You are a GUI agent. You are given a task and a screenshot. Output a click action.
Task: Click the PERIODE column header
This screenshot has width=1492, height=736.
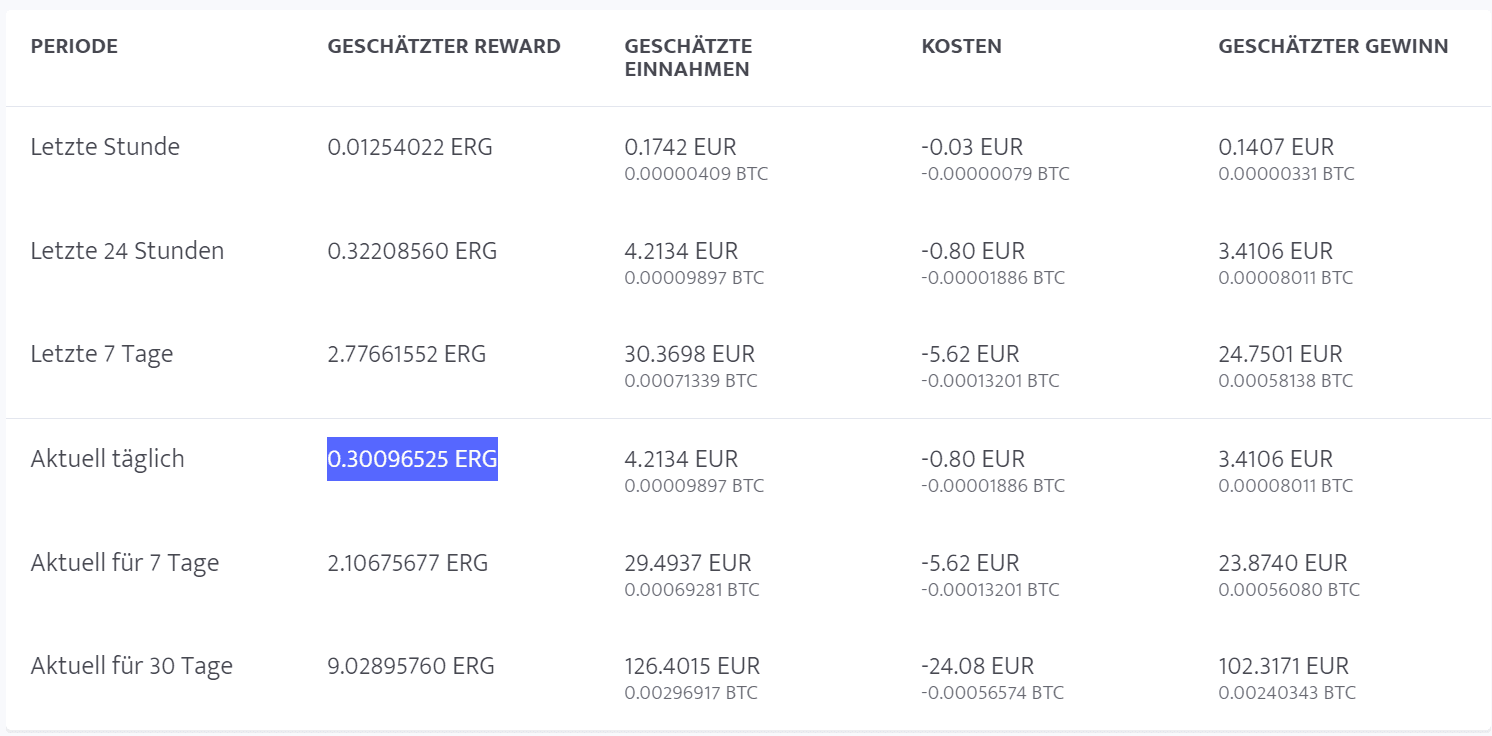(x=74, y=46)
